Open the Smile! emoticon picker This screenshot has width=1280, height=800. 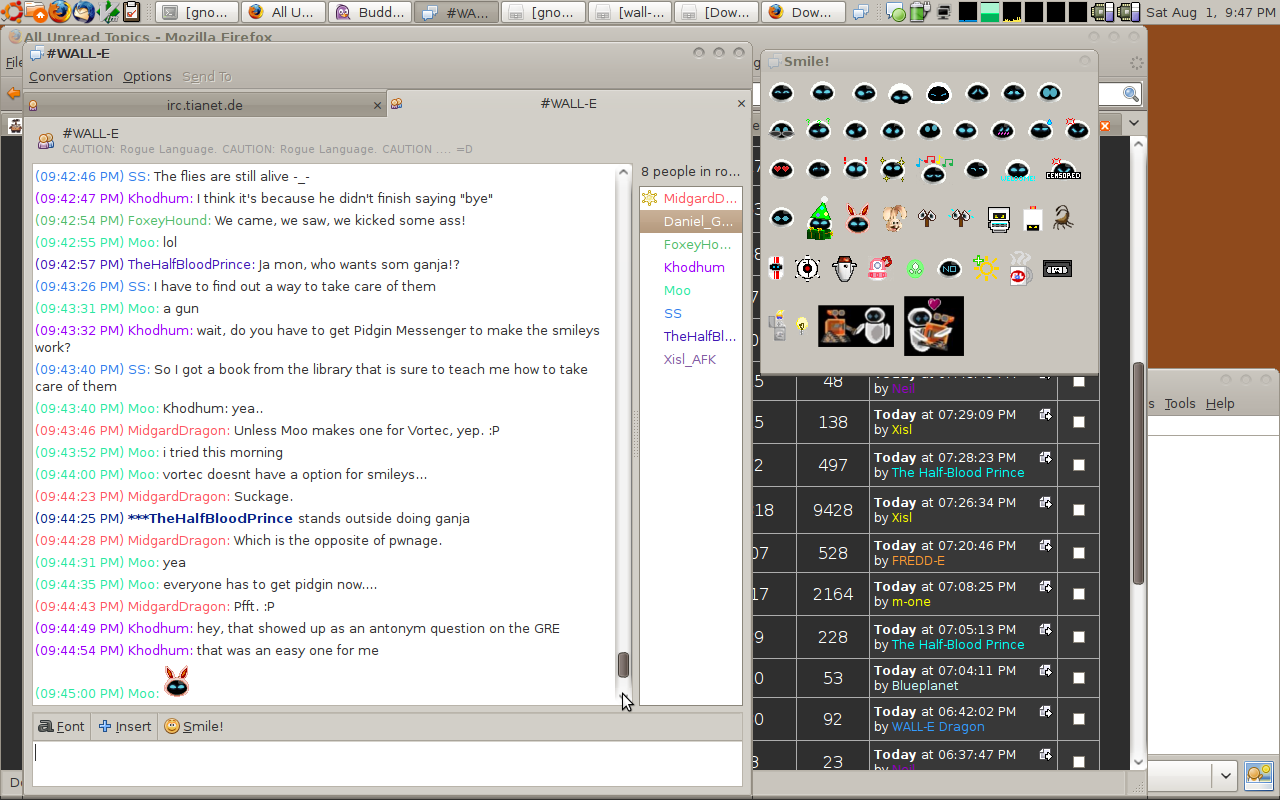tap(194, 727)
